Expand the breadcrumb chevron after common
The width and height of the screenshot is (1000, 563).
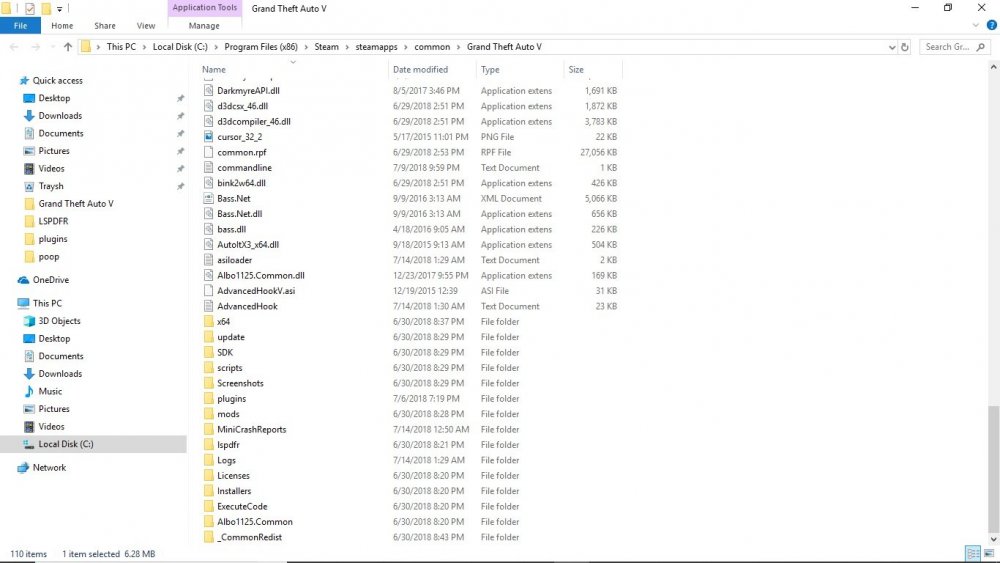(459, 47)
